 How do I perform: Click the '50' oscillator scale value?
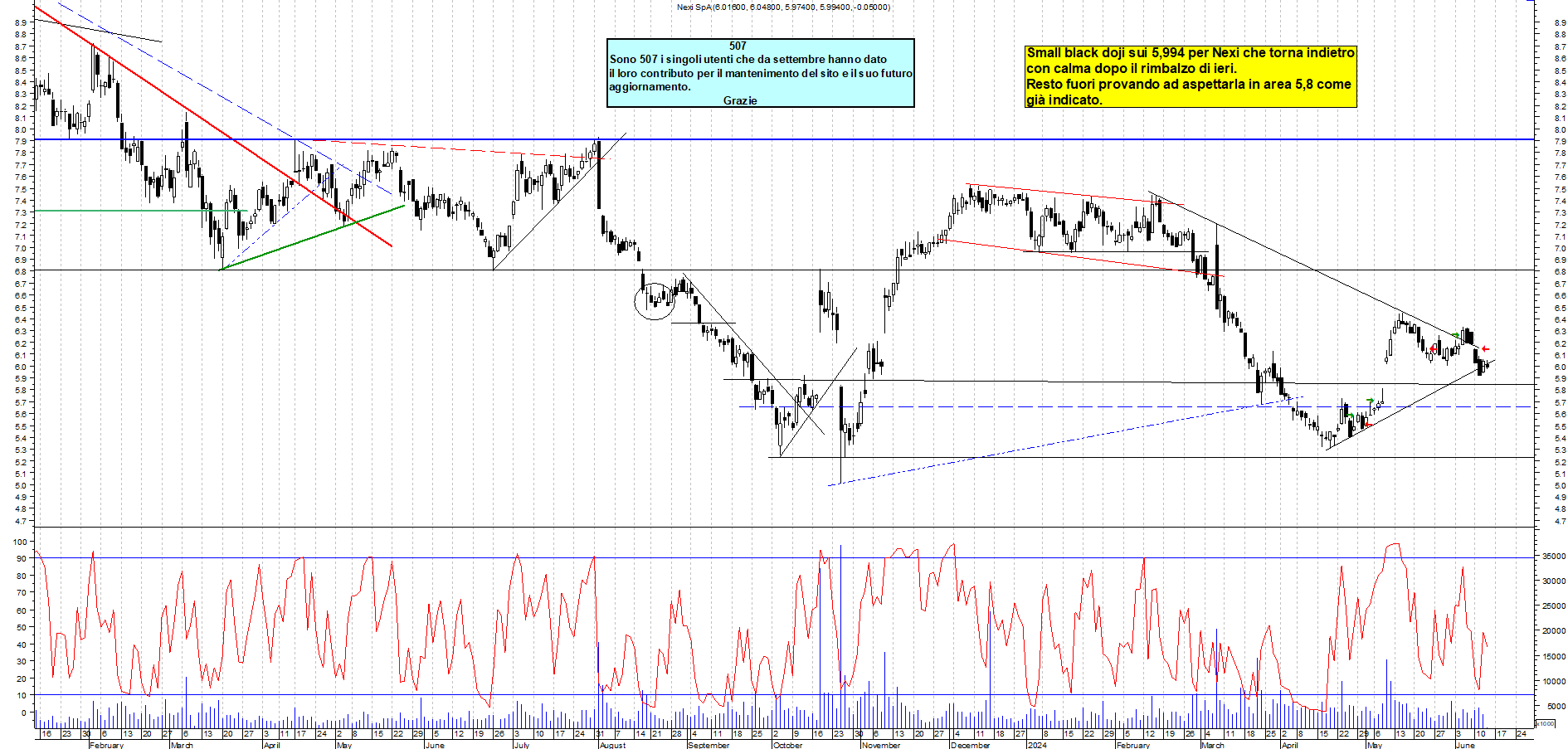tap(22, 628)
